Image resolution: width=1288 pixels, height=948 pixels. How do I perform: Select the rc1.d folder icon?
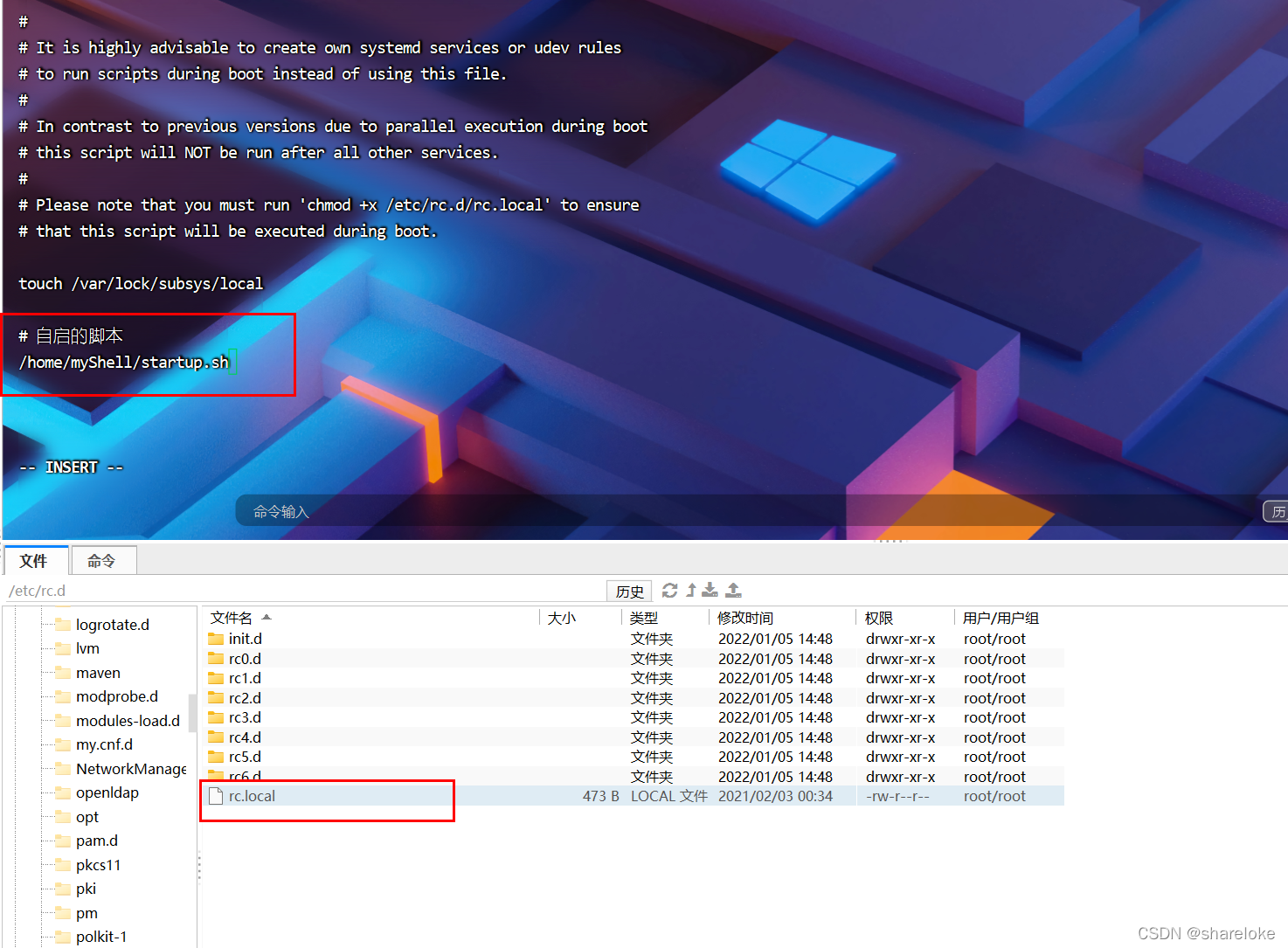216,678
